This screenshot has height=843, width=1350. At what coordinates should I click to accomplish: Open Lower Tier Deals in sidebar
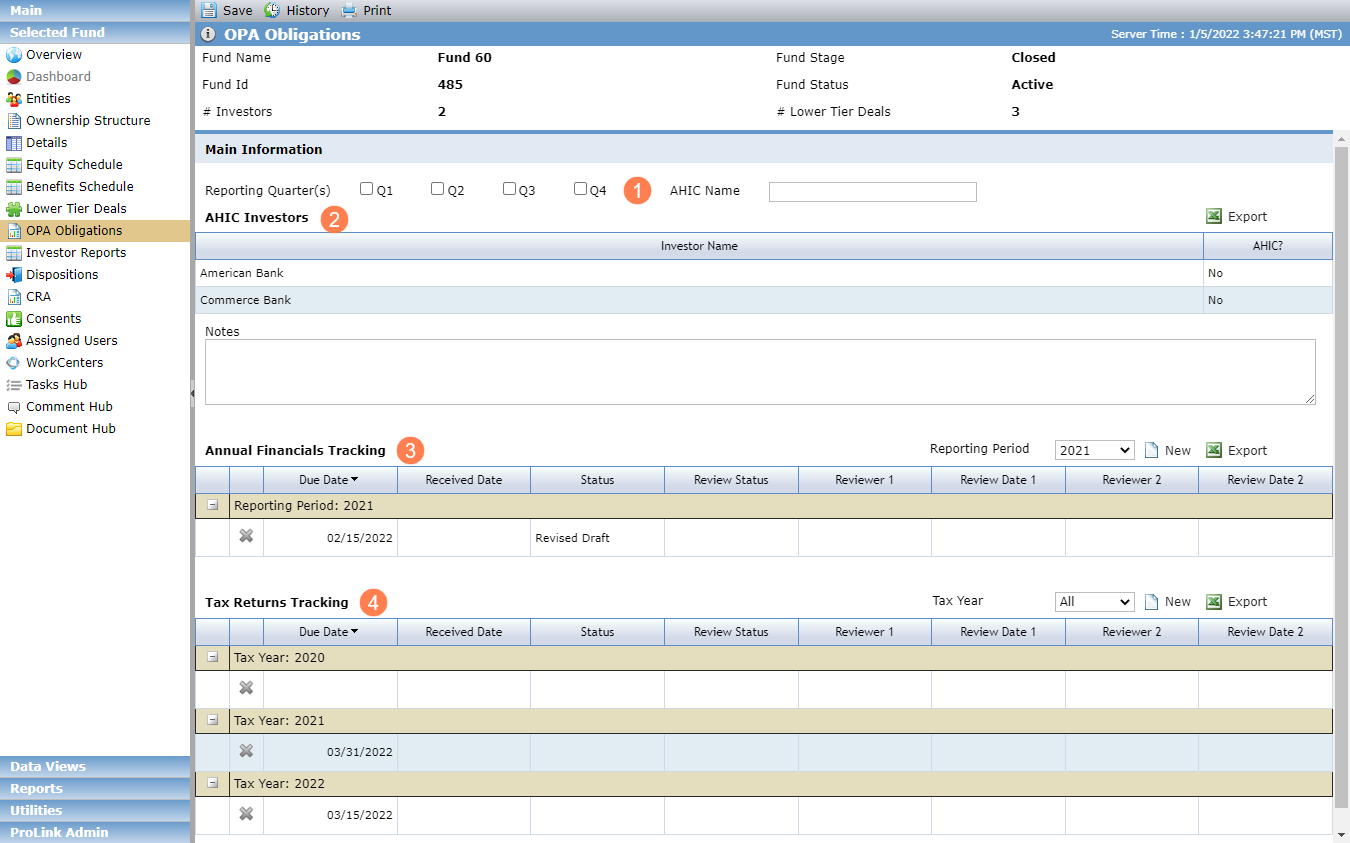[76, 208]
